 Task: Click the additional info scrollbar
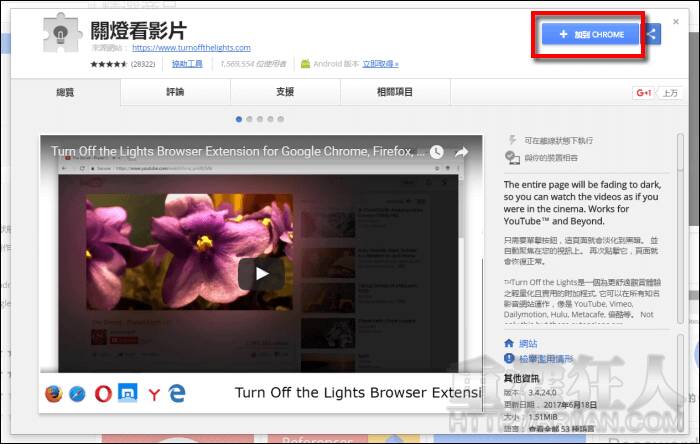pos(680,383)
